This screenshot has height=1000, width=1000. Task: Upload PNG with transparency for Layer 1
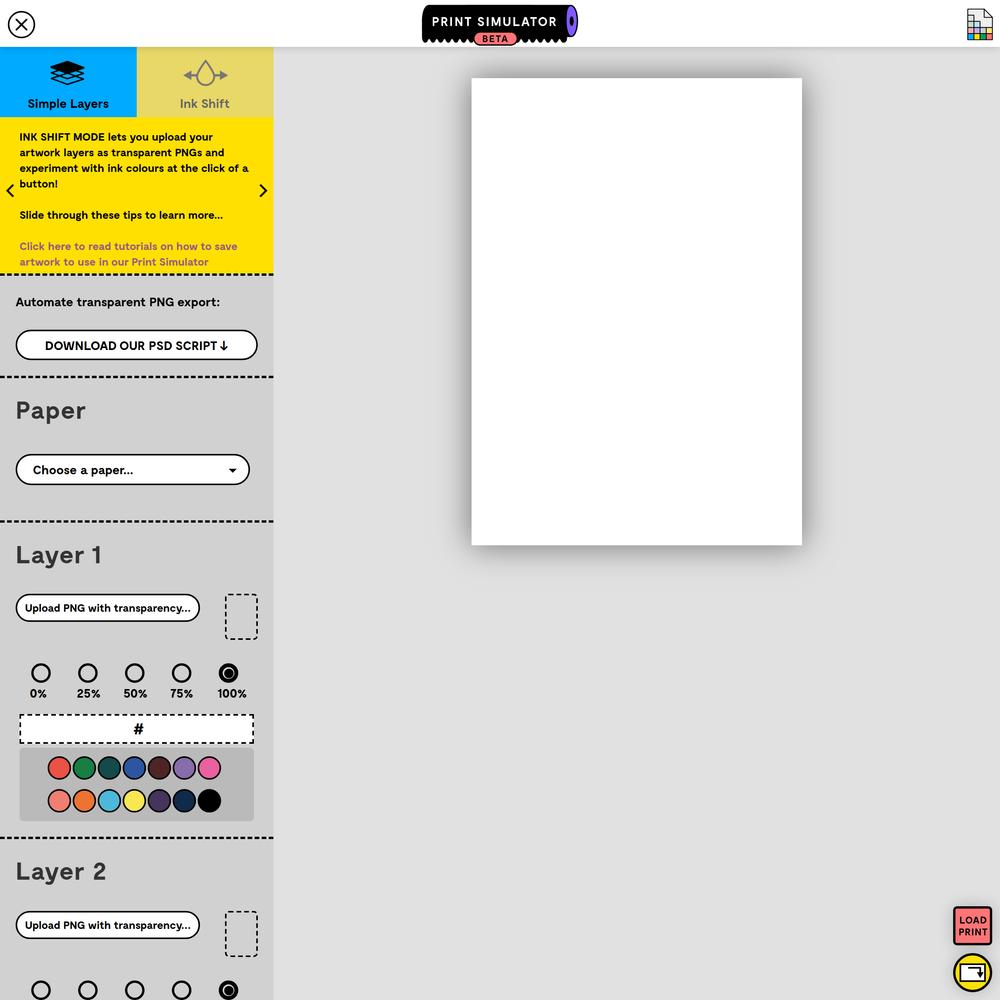[x=108, y=608]
